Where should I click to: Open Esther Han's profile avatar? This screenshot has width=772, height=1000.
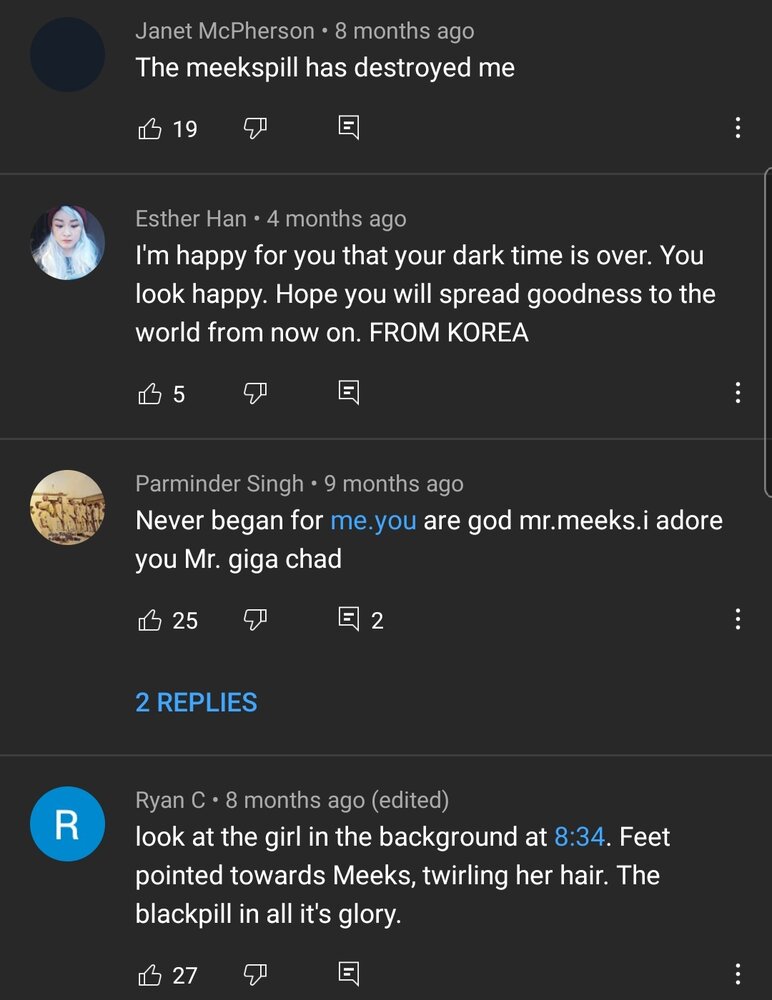click(x=68, y=242)
